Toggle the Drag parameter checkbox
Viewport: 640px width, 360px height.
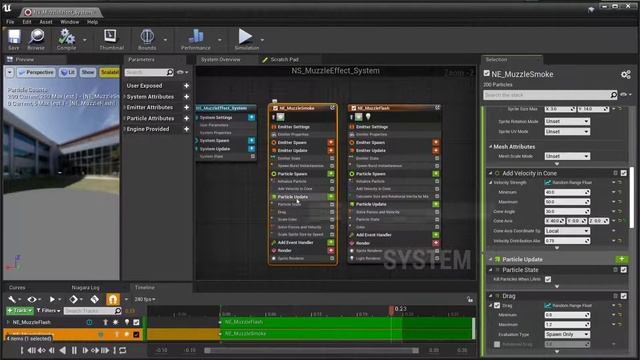point(497,305)
